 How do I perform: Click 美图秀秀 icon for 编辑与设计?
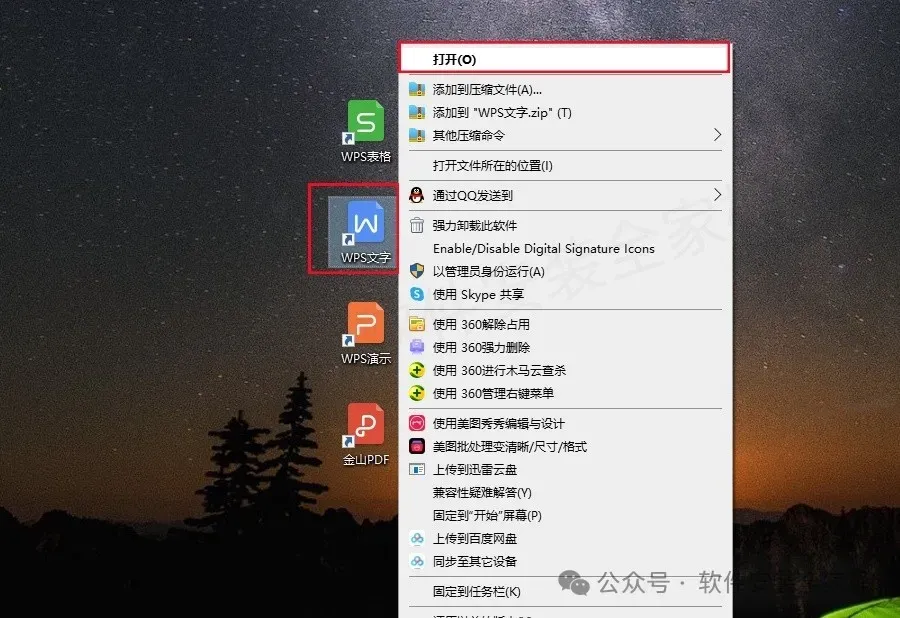pos(417,423)
